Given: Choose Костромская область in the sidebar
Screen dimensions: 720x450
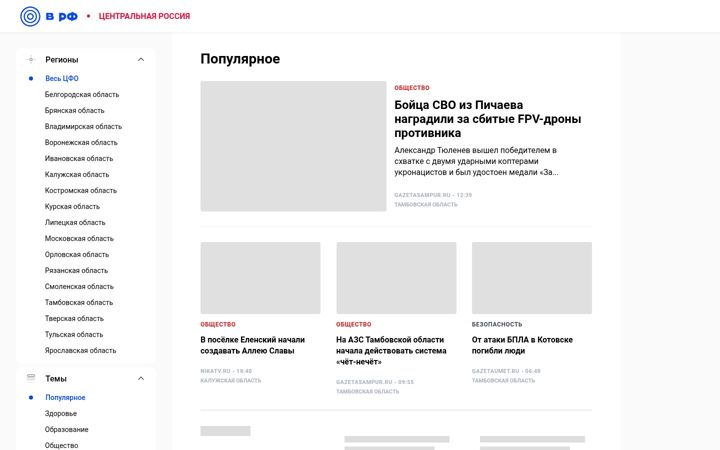Looking at the screenshot, I should pyautogui.click(x=80, y=191).
